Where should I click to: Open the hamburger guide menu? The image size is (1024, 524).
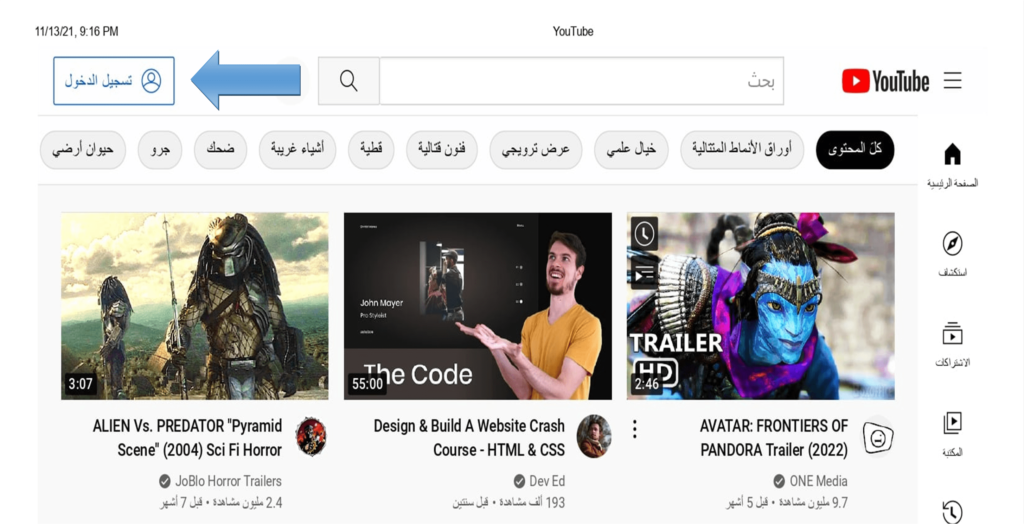pyautogui.click(x=952, y=81)
